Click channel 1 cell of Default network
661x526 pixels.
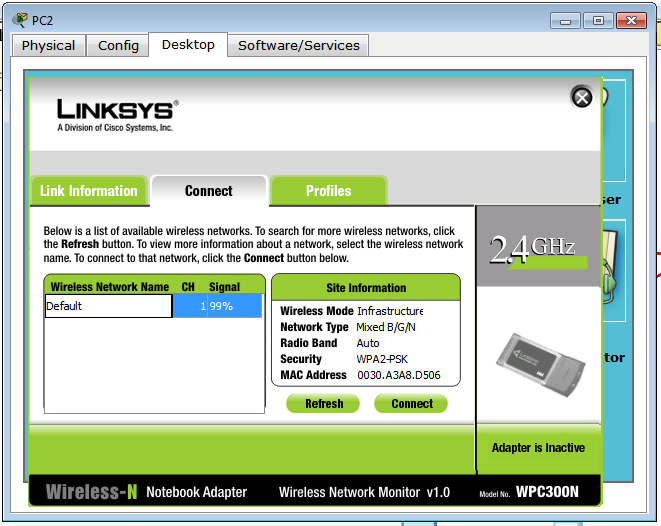tap(190, 306)
